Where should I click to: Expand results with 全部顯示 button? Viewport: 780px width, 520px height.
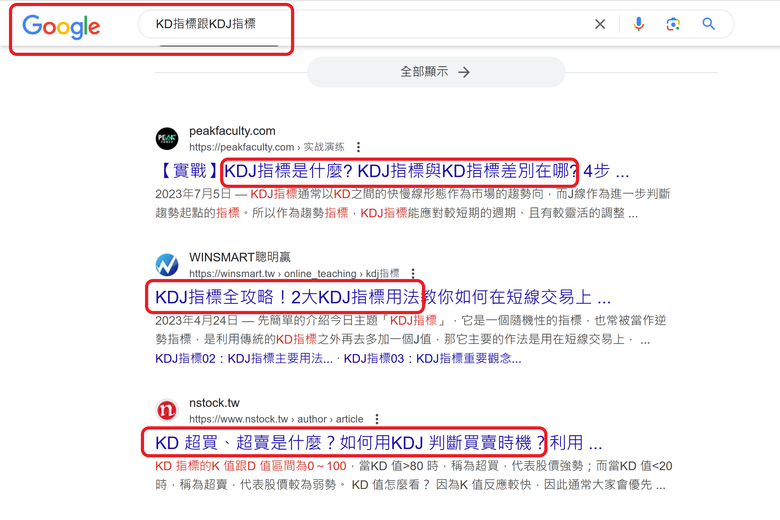coord(436,72)
